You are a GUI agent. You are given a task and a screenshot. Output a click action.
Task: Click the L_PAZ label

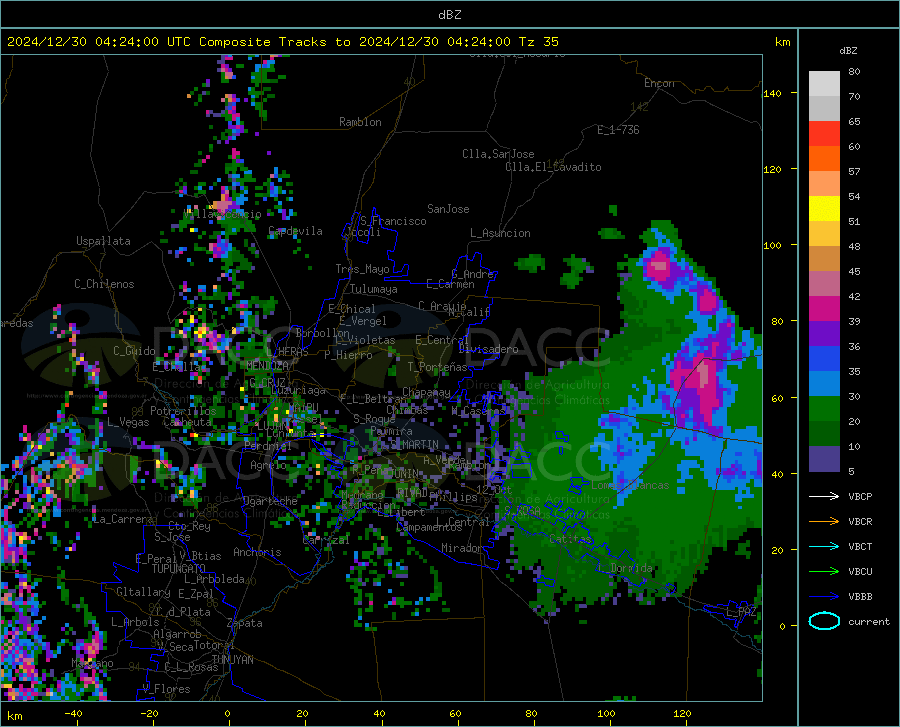click(x=741, y=612)
